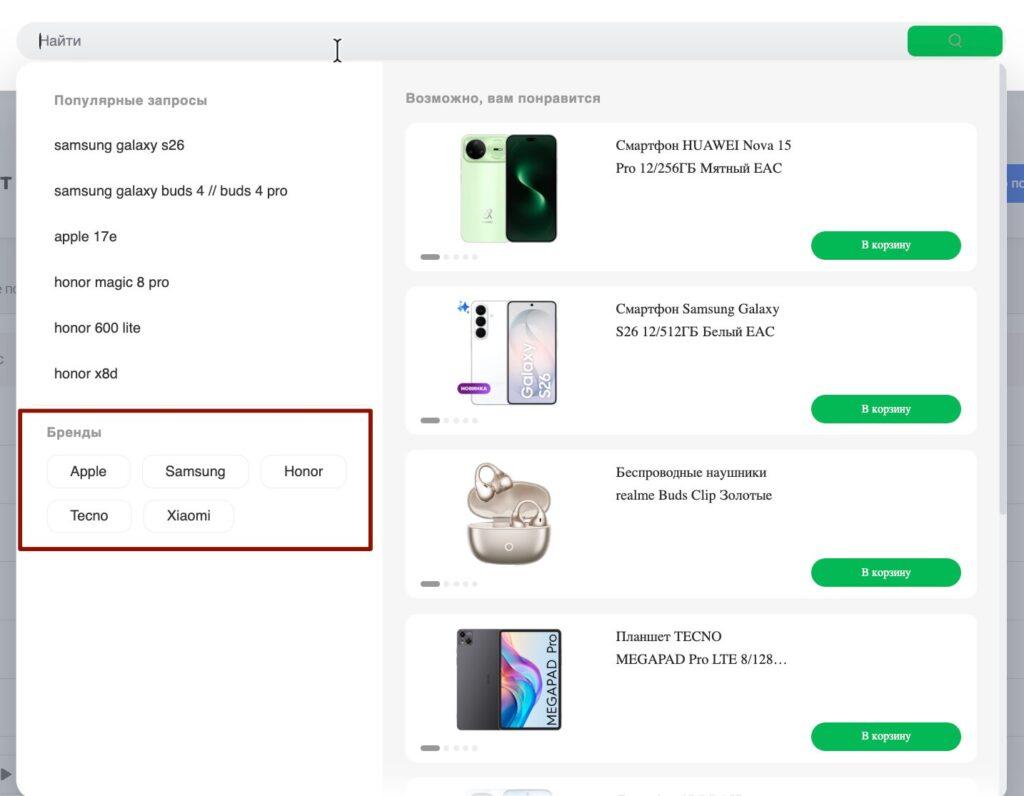Add realme Buds Clip to cart
The height and width of the screenshot is (796, 1024).
point(886,572)
